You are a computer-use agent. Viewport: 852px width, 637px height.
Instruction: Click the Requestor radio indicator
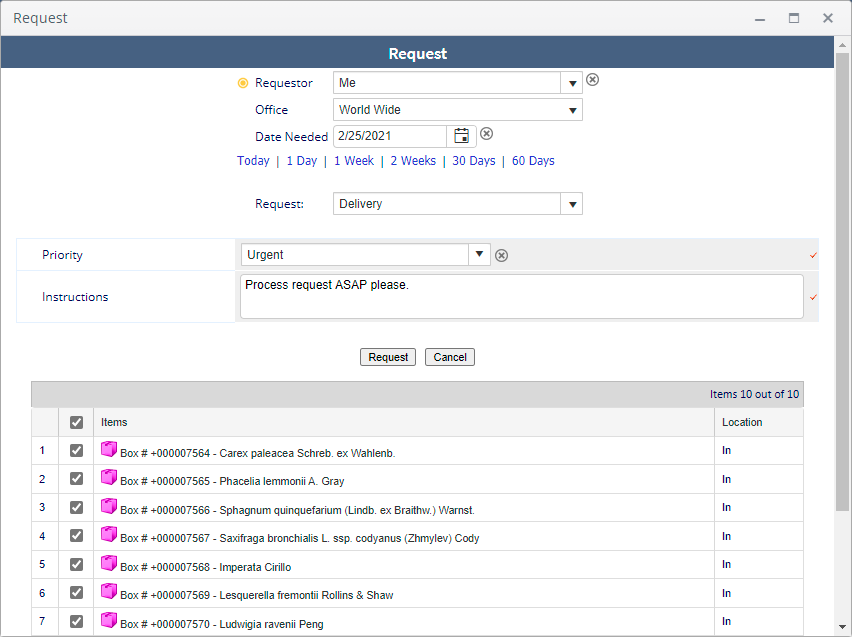click(243, 83)
